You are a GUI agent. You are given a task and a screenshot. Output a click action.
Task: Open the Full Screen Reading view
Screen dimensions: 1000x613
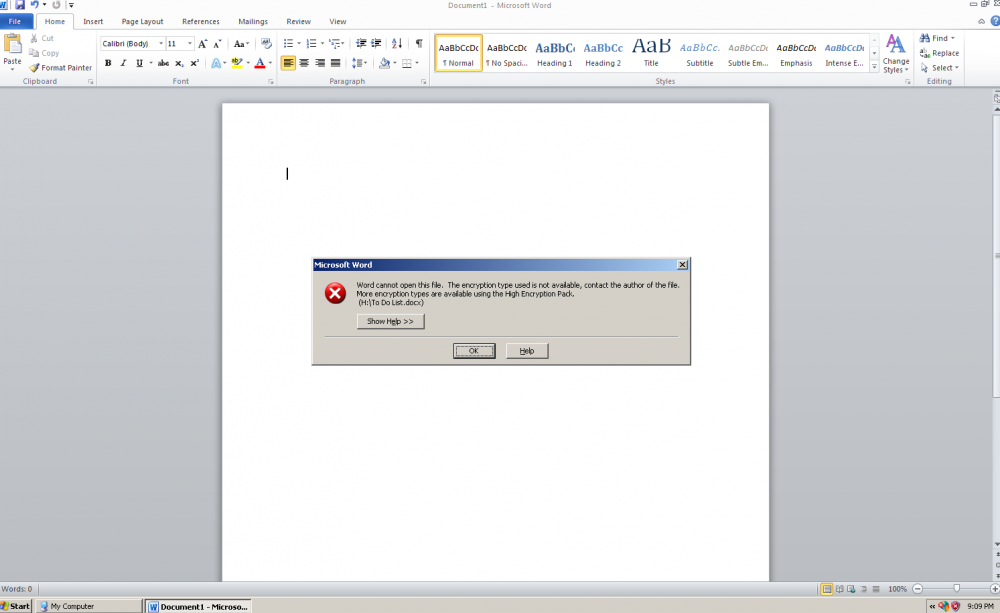pos(841,589)
